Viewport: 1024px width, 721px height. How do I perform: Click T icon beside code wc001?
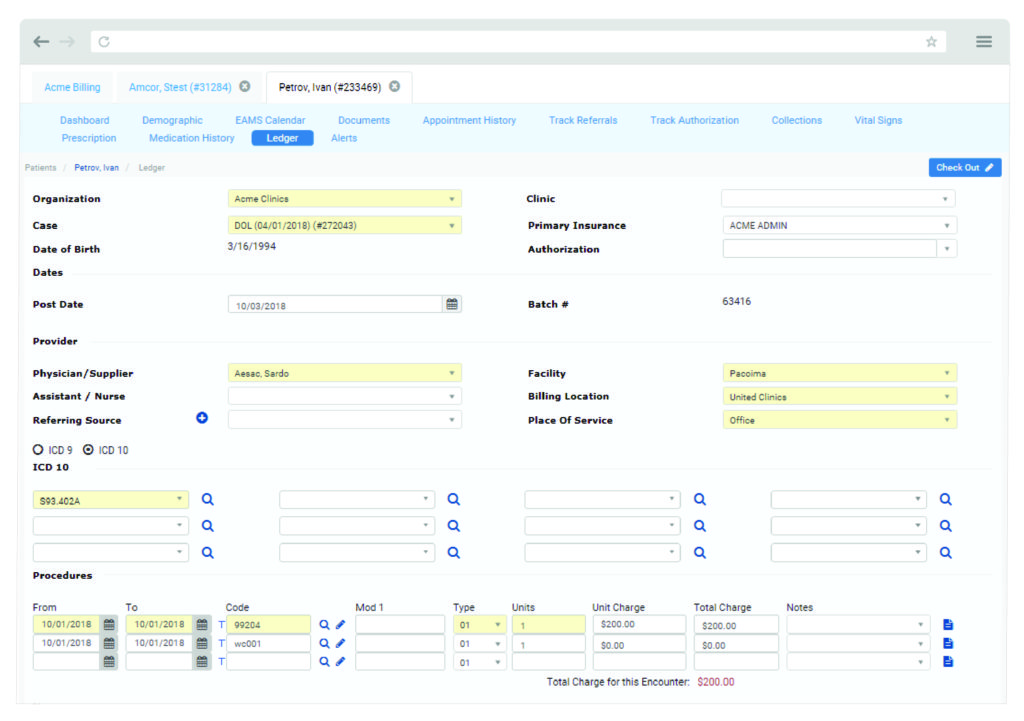[221, 643]
